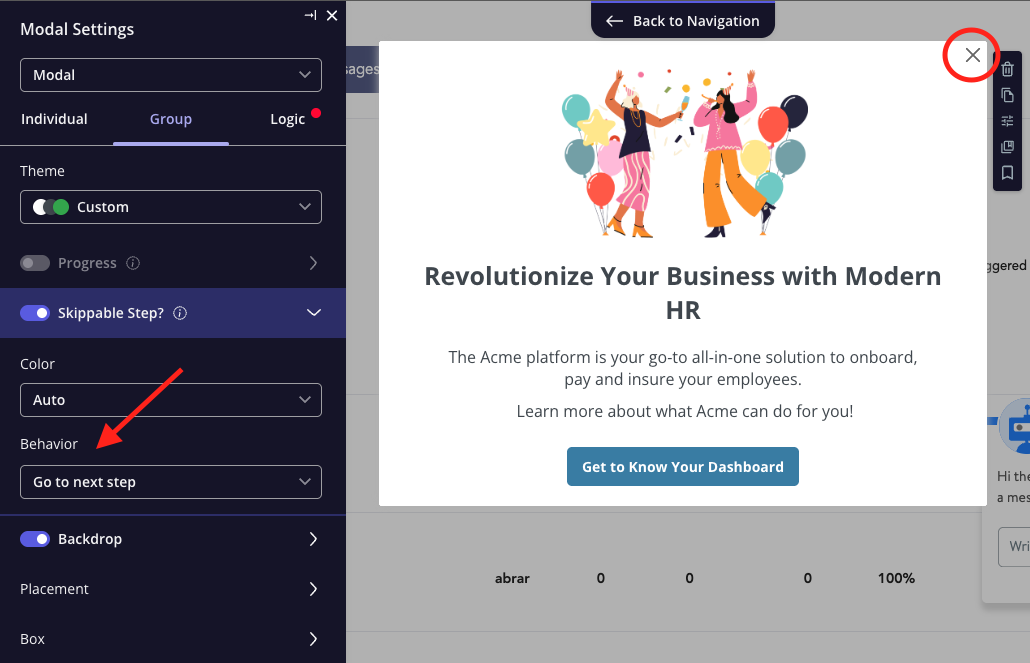Click Get to Know Your Dashboard button
Image resolution: width=1030 pixels, height=663 pixels.
click(683, 467)
